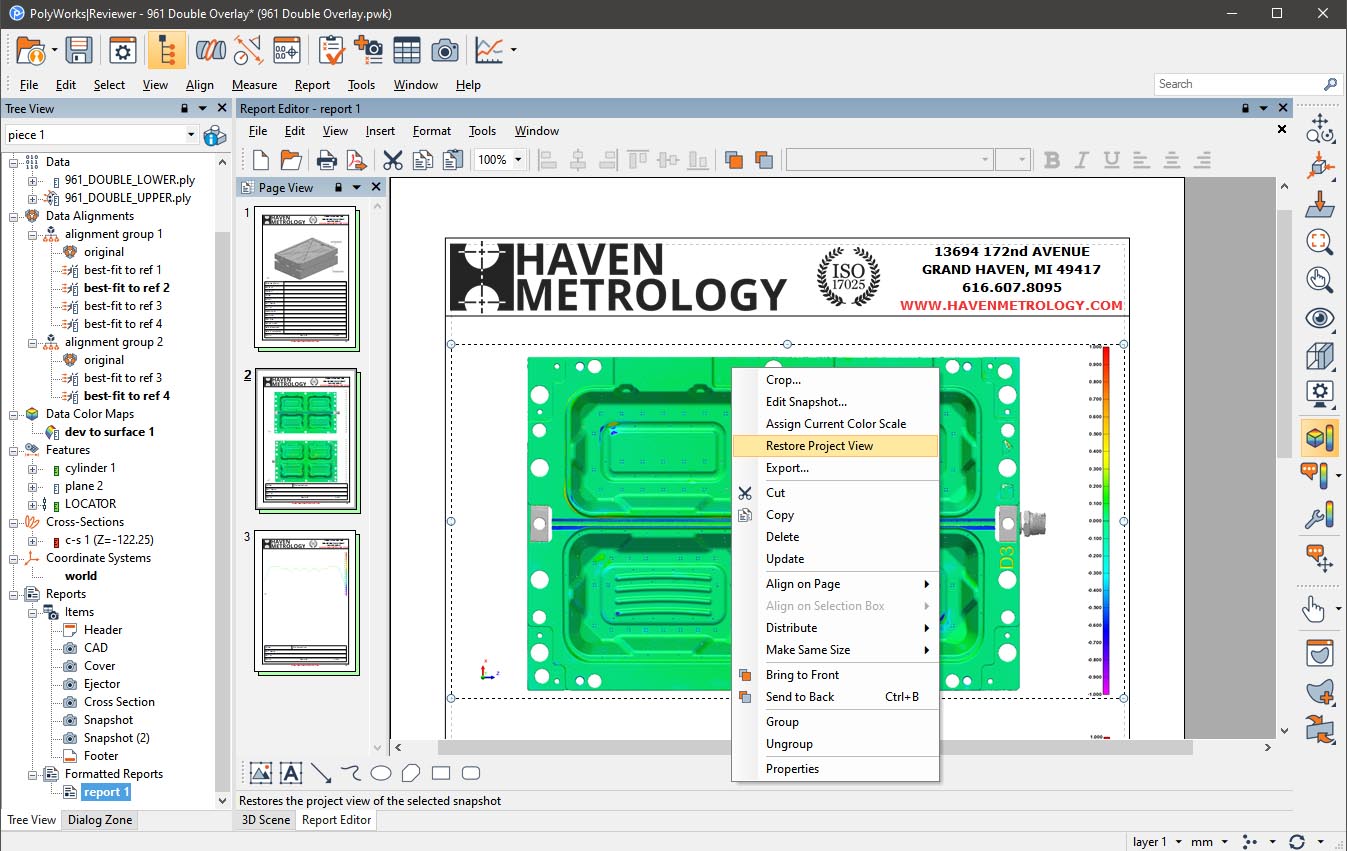
Task: Switch to the 3D Scene tab
Action: [266, 820]
